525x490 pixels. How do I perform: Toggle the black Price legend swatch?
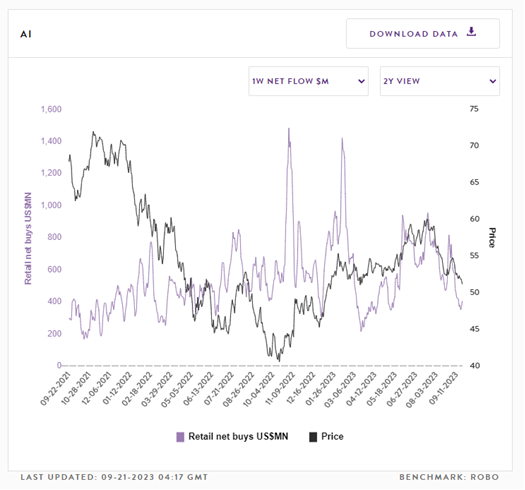pyautogui.click(x=313, y=437)
